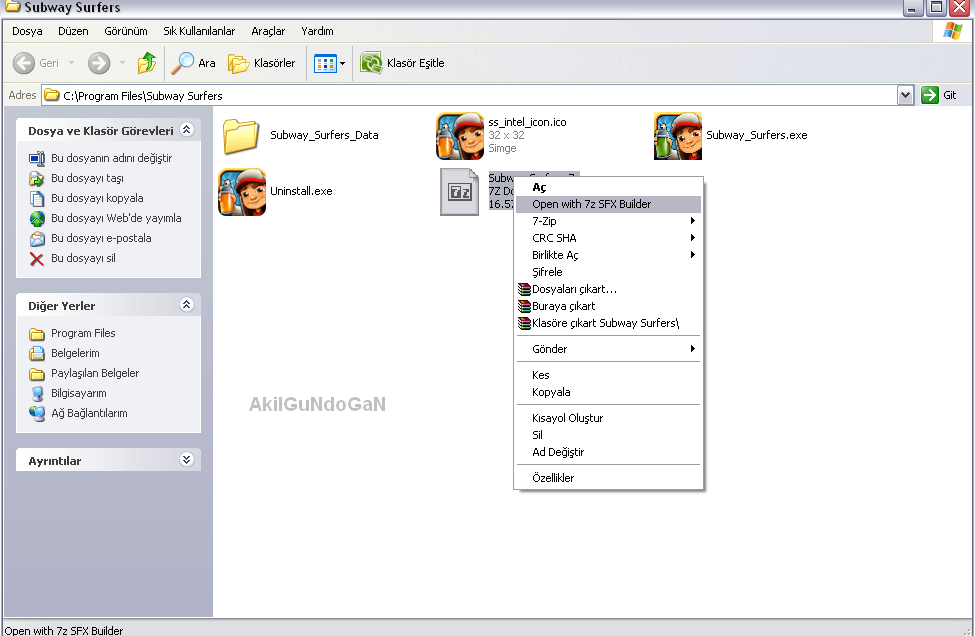
Task: Click the 7z archive file icon
Action: tap(460, 192)
